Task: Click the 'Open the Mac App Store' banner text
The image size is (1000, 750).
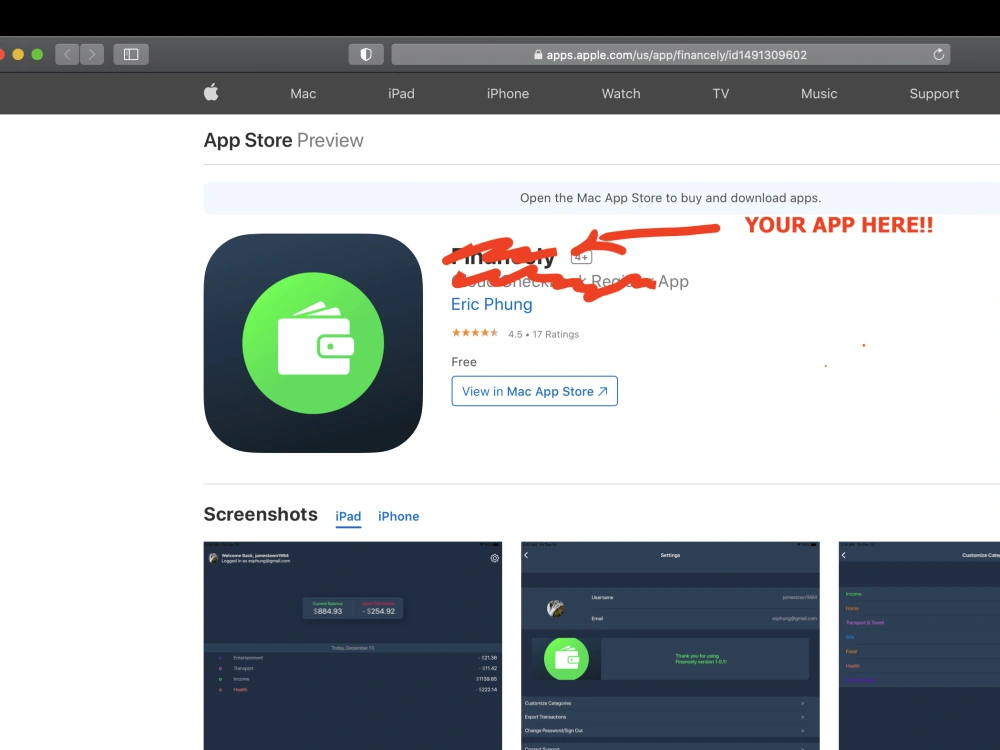Action: 670,198
